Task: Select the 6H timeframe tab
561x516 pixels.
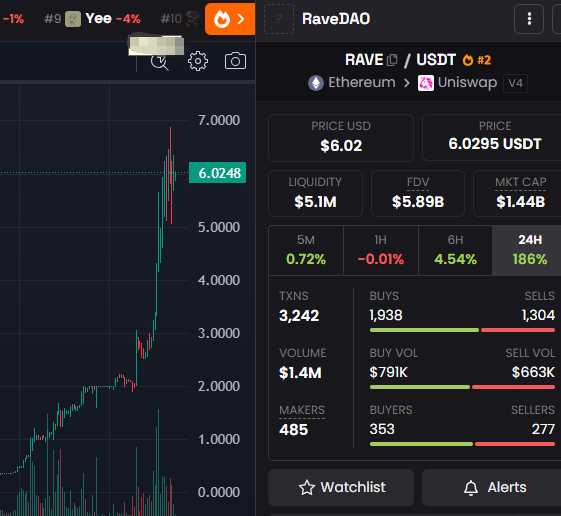Action: [455, 250]
